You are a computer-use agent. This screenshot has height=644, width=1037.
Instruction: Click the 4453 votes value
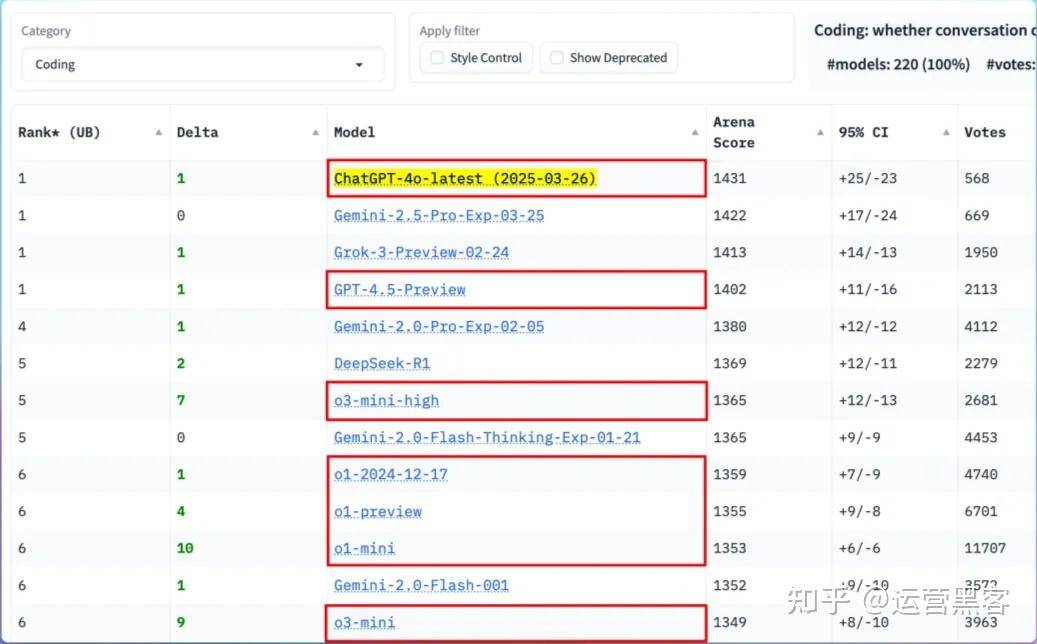point(981,438)
